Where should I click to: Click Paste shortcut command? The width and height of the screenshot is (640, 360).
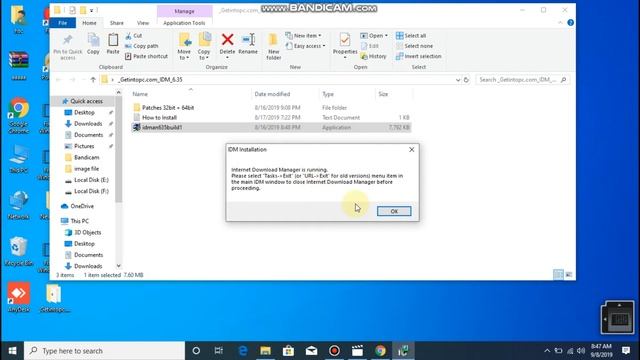coord(146,56)
